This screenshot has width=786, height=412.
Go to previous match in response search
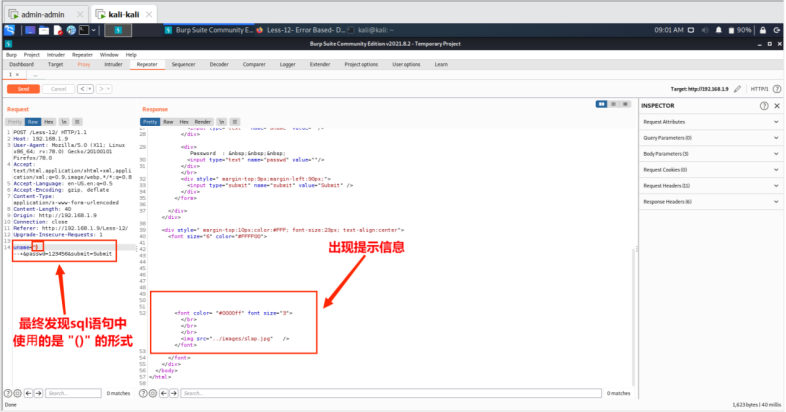pos(164,393)
